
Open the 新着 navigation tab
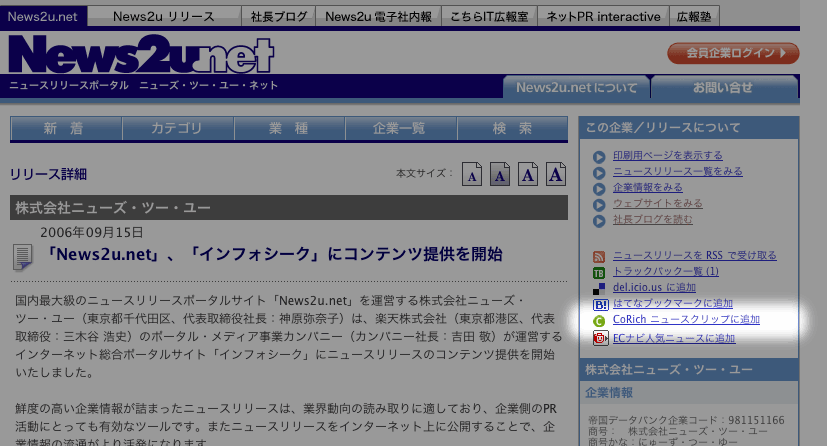pos(65,129)
